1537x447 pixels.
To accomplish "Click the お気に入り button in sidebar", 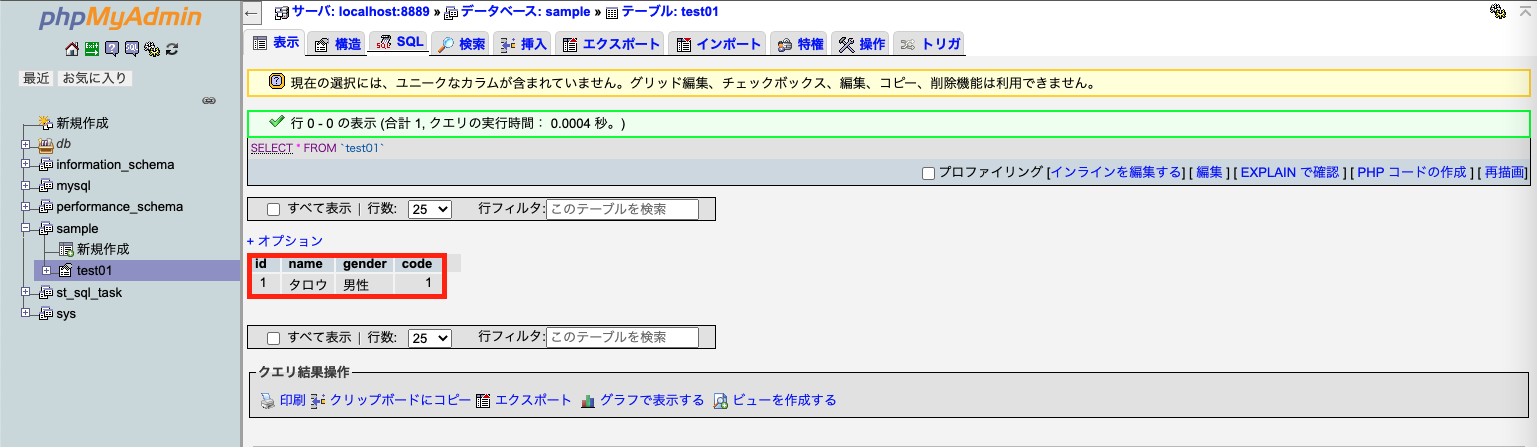I will 96,78.
